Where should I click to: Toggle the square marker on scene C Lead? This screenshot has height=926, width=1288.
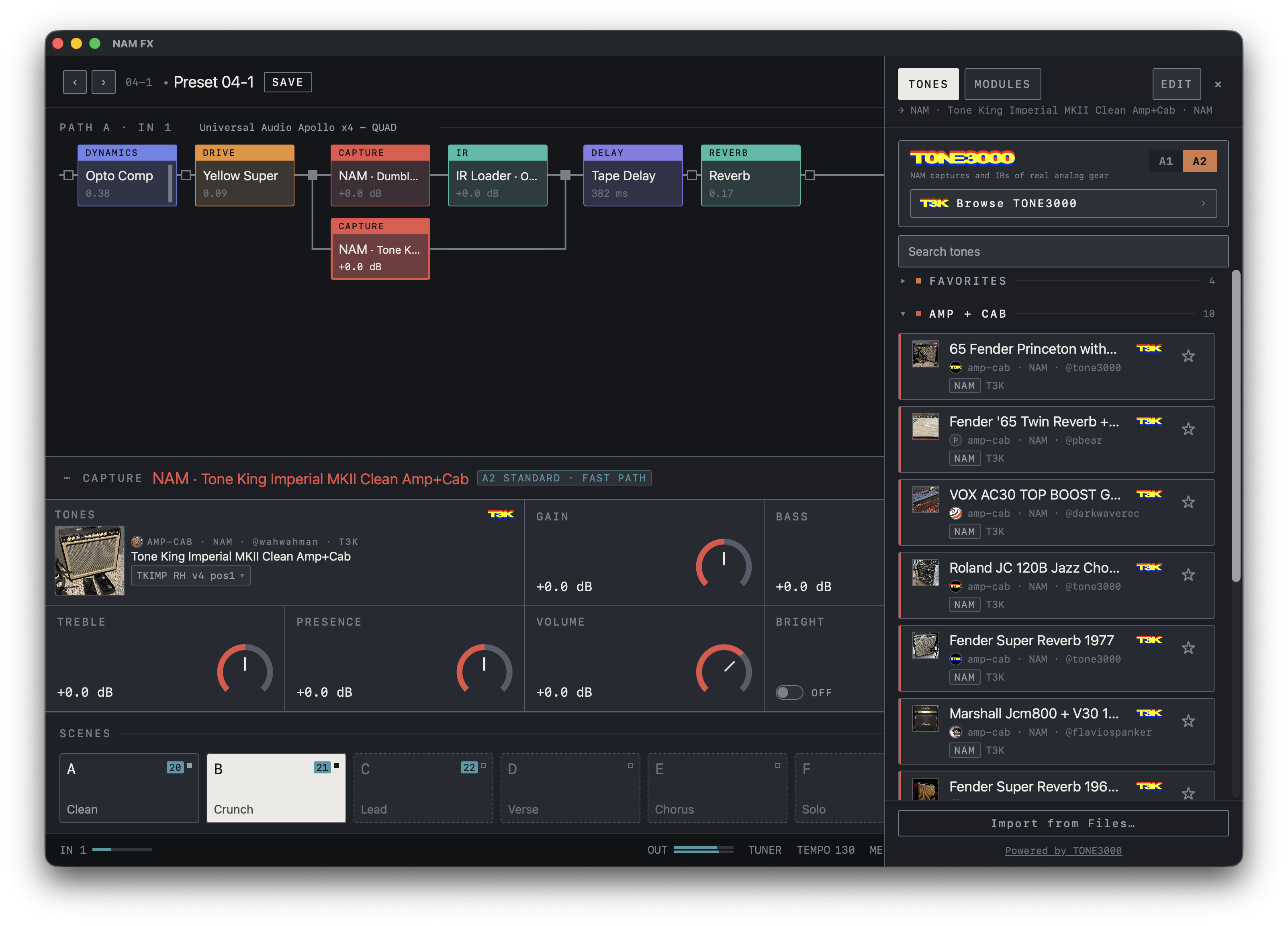[484, 766]
